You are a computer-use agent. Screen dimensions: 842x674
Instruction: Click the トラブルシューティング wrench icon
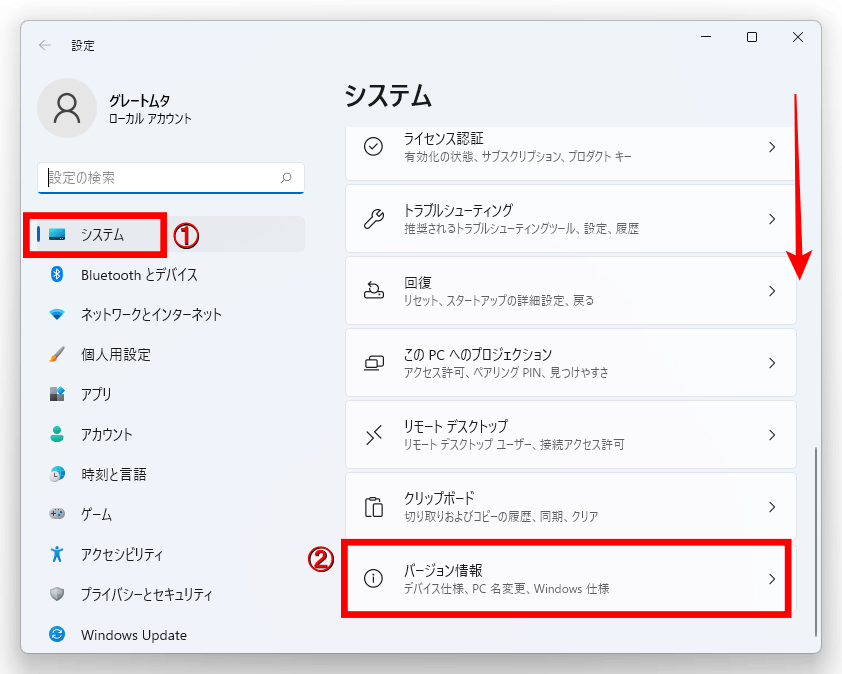[x=374, y=219]
